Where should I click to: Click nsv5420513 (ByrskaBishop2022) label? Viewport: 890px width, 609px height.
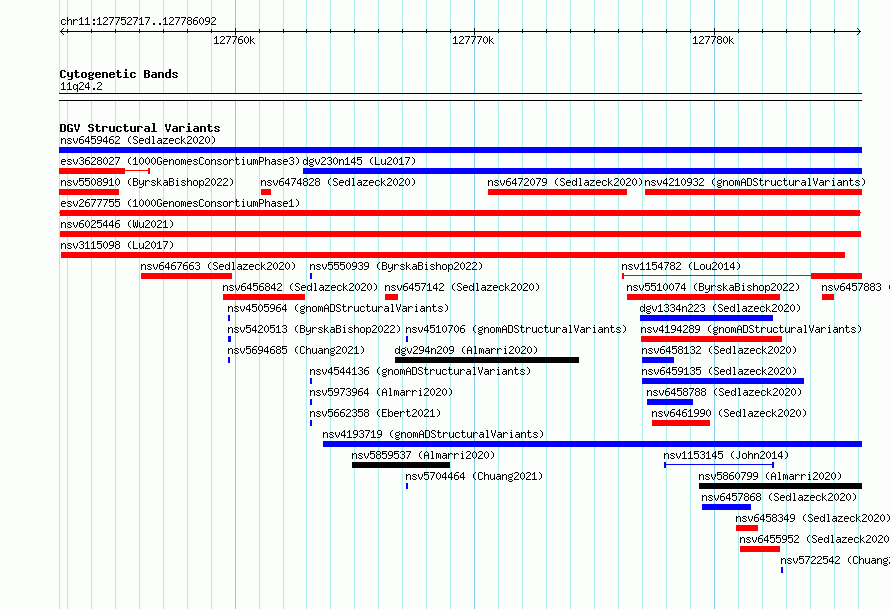click(x=314, y=329)
